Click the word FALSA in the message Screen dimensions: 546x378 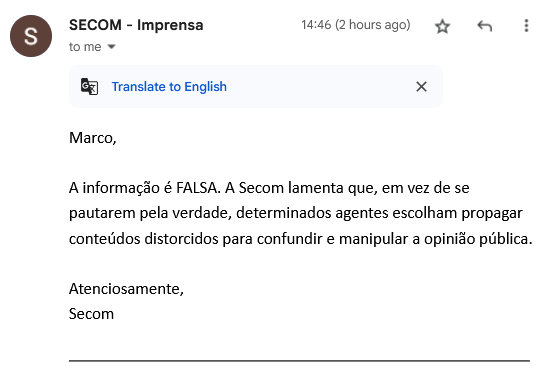[x=198, y=188]
